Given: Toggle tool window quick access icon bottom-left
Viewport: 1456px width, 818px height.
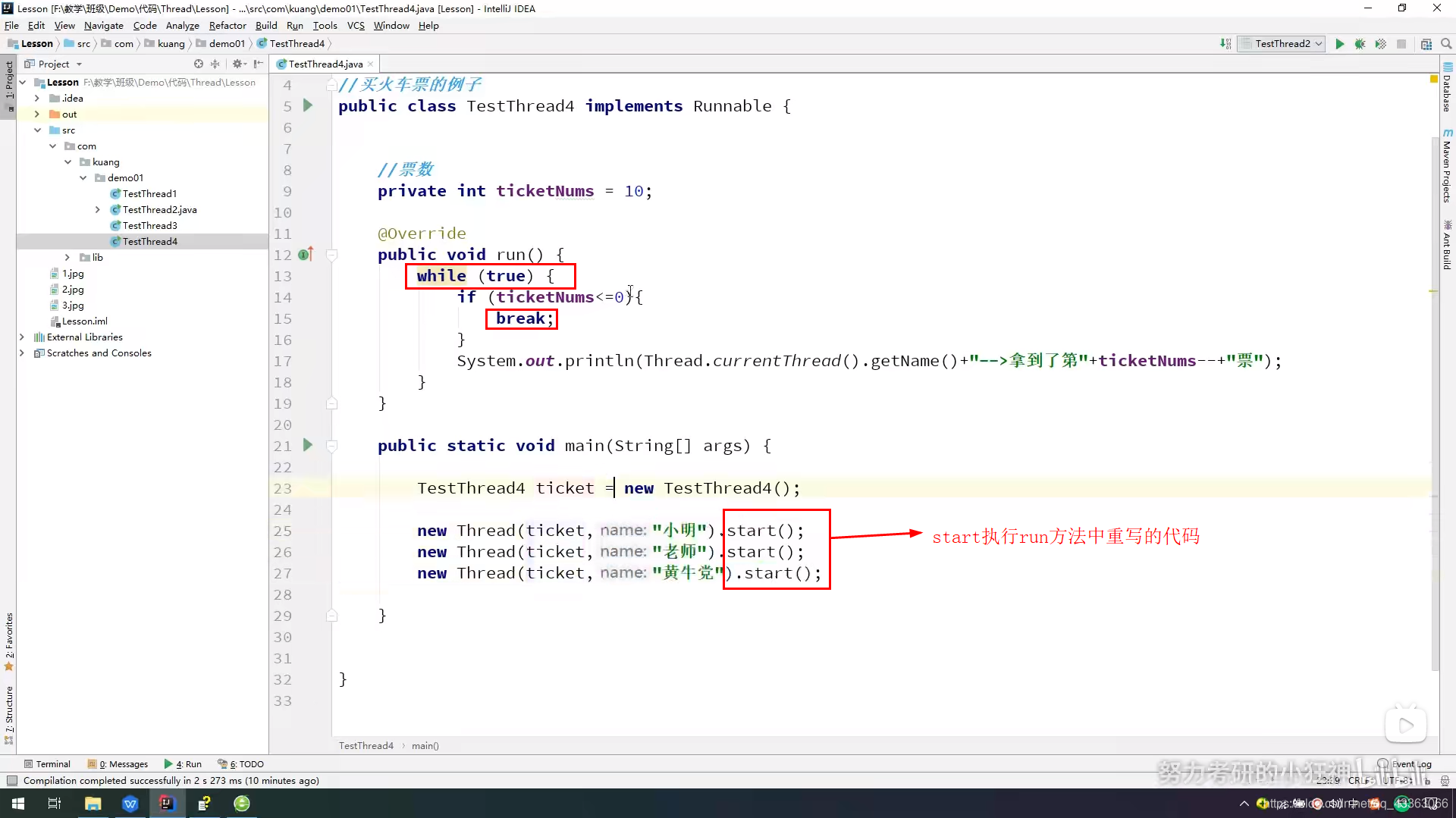Looking at the screenshot, I should (12, 781).
